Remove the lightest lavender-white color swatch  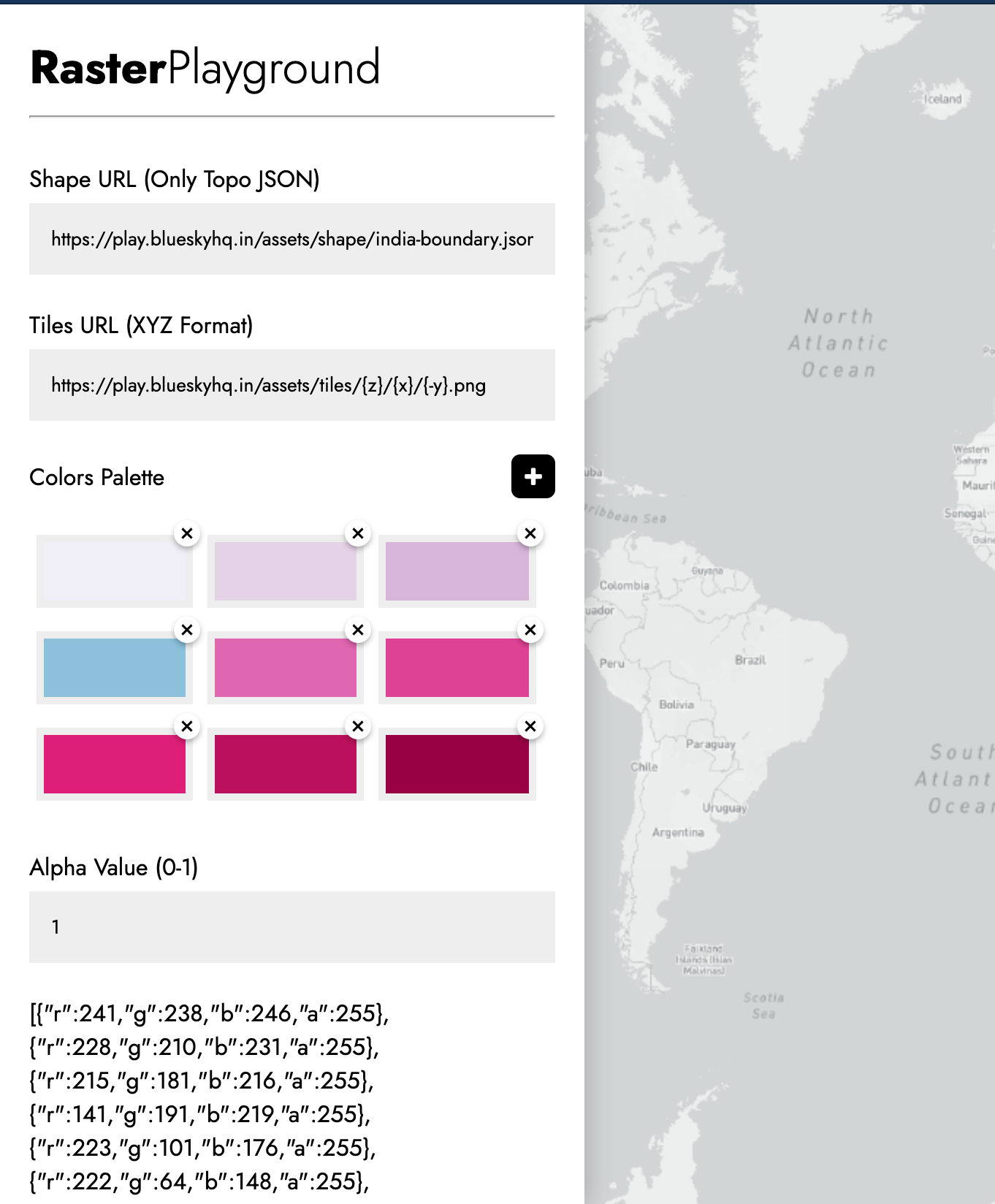187,533
